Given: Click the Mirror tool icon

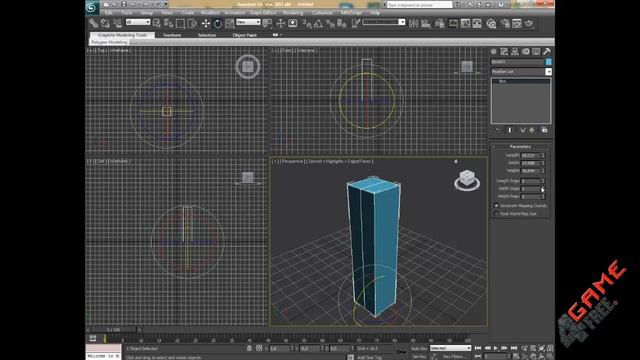Looking at the screenshot, I should click(x=413, y=23).
